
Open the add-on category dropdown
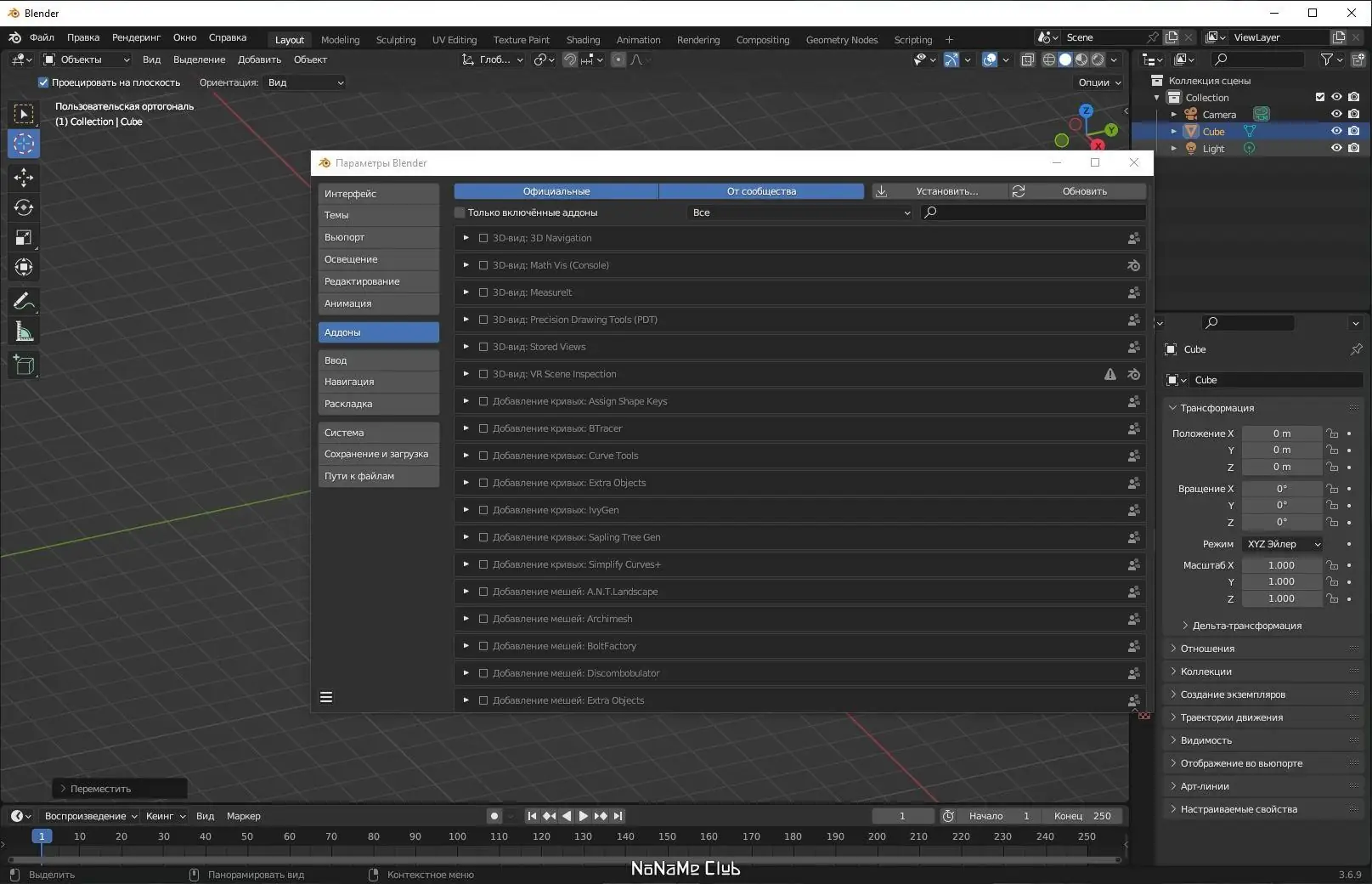pyautogui.click(x=800, y=212)
